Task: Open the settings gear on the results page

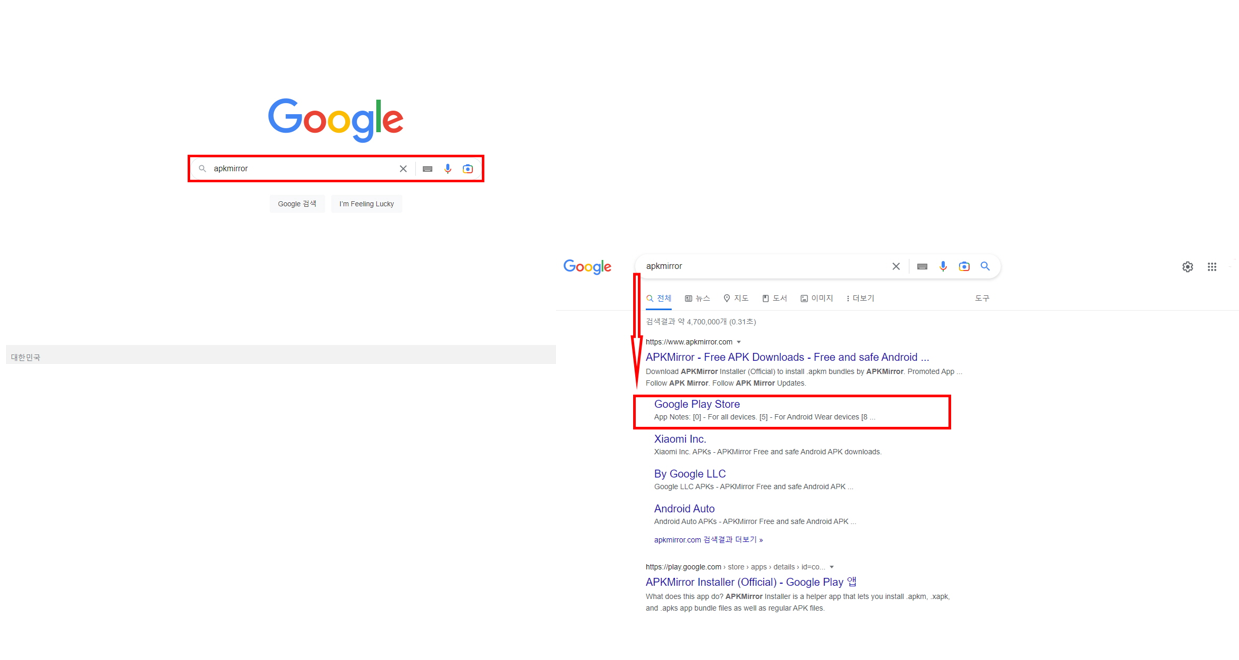Action: pos(1187,267)
